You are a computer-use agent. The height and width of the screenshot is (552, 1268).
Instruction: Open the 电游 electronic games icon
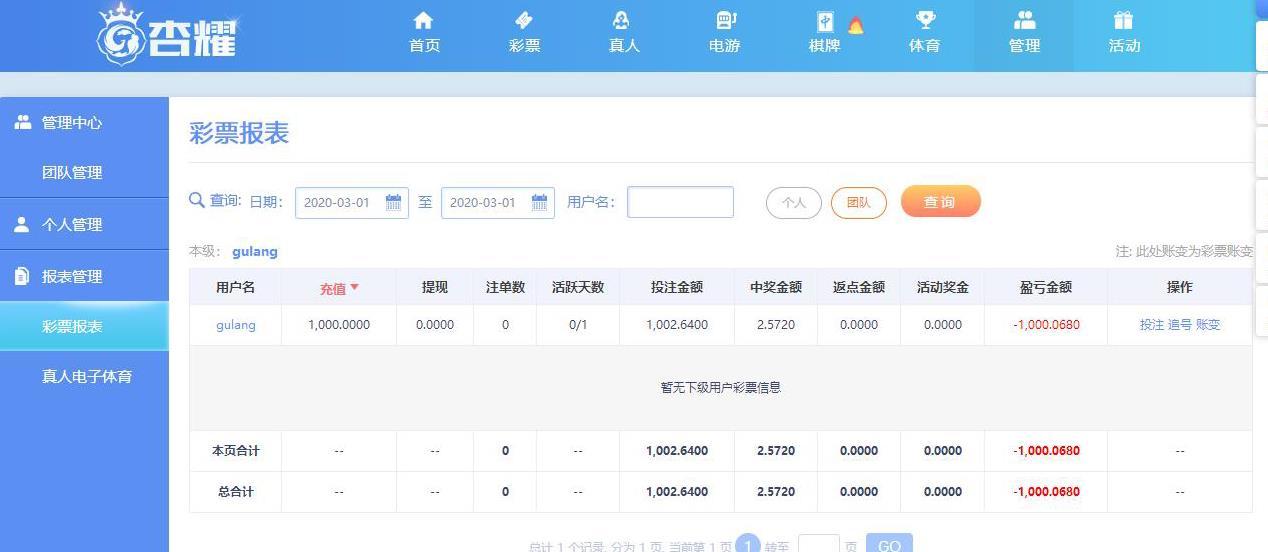pos(725,21)
